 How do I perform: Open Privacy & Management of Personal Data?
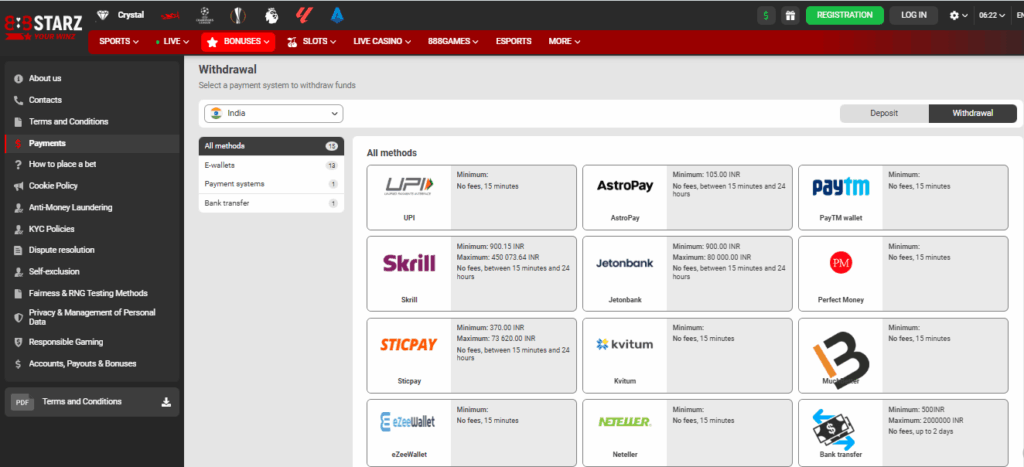[x=92, y=317]
